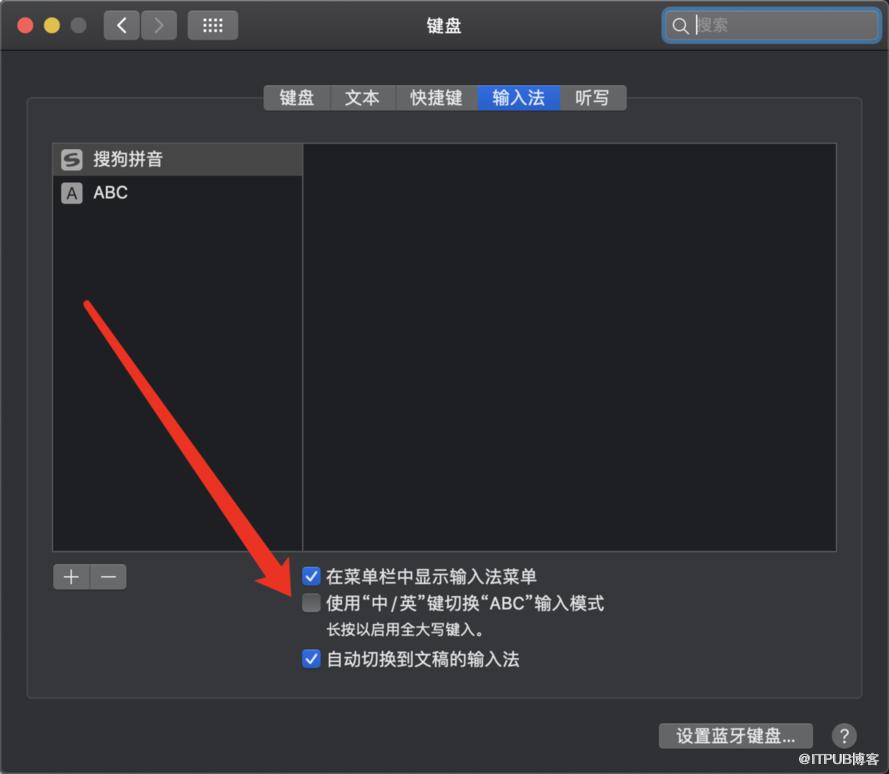Close the 键盘 window
Screen dimensions: 889x774
[x=25, y=26]
